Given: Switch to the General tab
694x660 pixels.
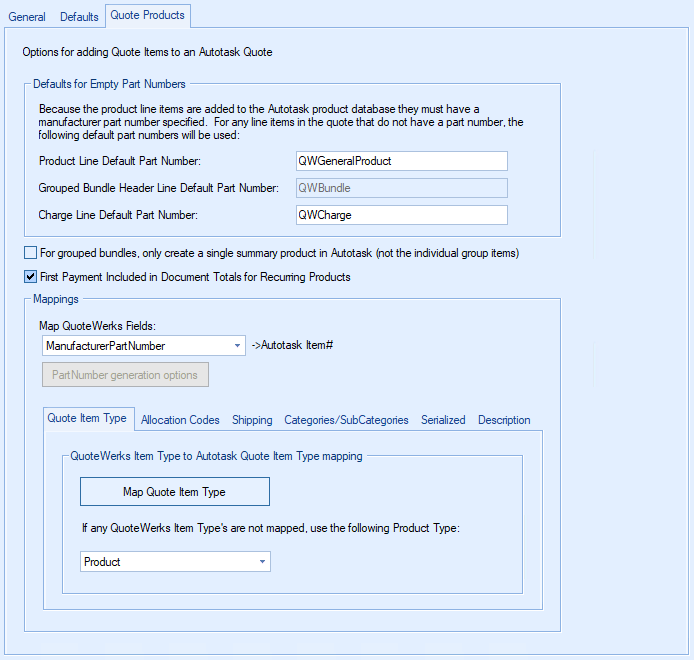Looking at the screenshot, I should pyautogui.click(x=27, y=17).
